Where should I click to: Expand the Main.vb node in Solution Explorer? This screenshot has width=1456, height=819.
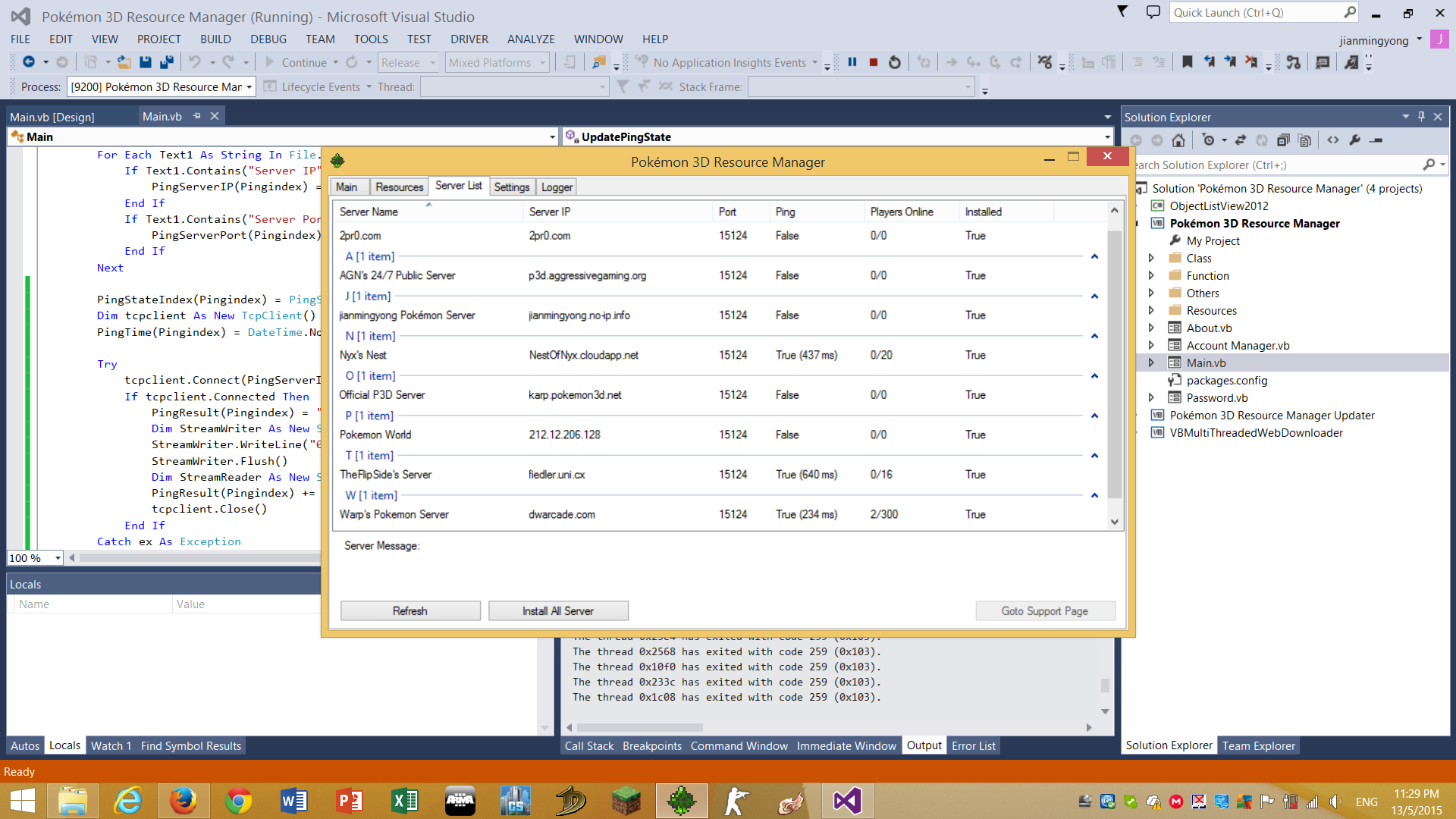coord(1151,362)
